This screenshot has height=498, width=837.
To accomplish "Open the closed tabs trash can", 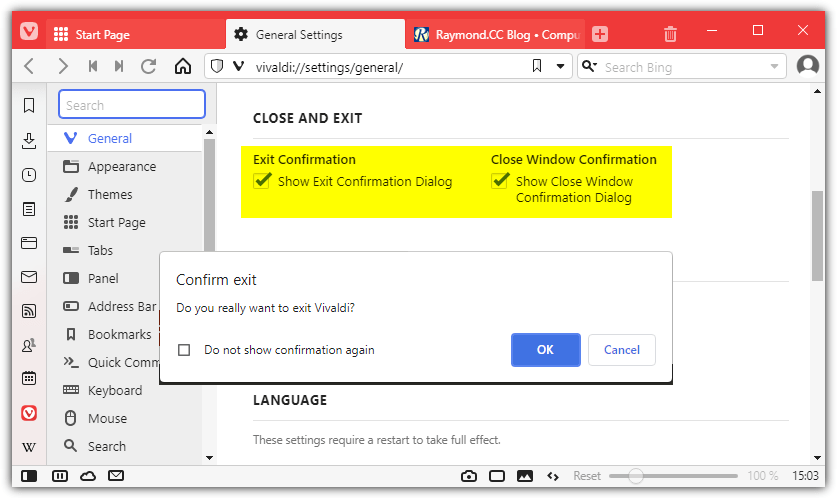I will 670,34.
